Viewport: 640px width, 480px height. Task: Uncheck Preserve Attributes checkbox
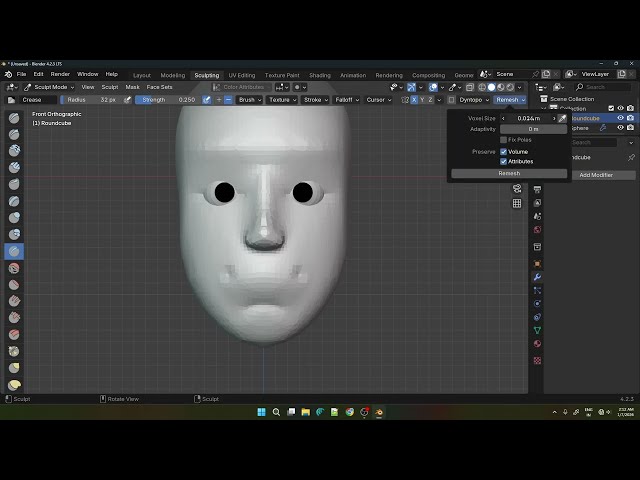pyautogui.click(x=504, y=161)
